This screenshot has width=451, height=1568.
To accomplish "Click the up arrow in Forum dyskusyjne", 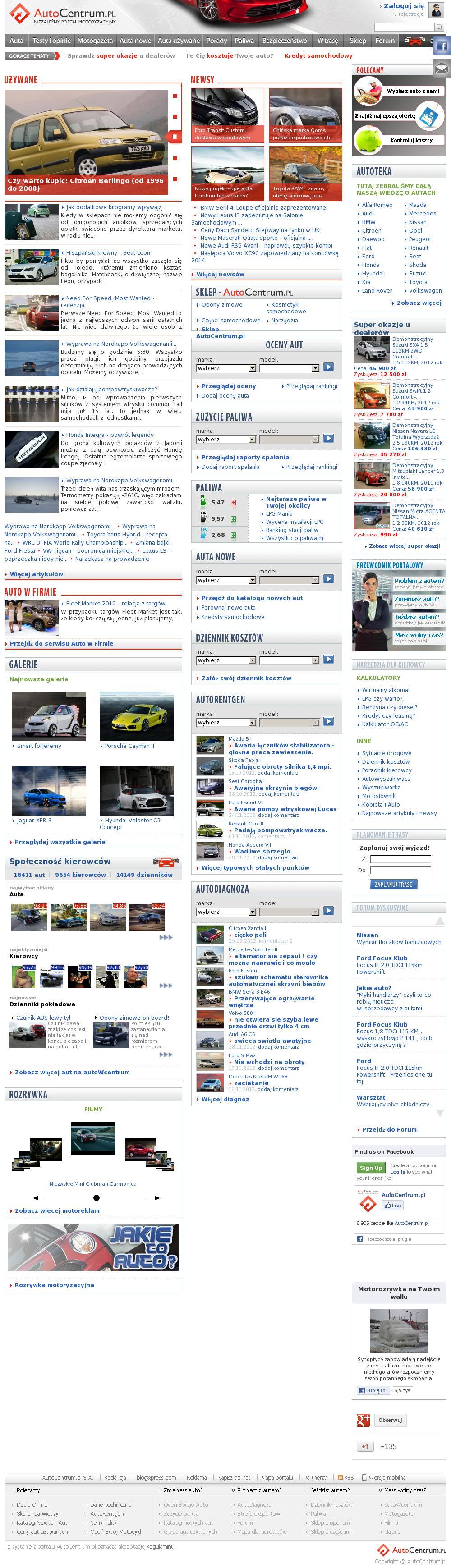I will click(x=439, y=922).
